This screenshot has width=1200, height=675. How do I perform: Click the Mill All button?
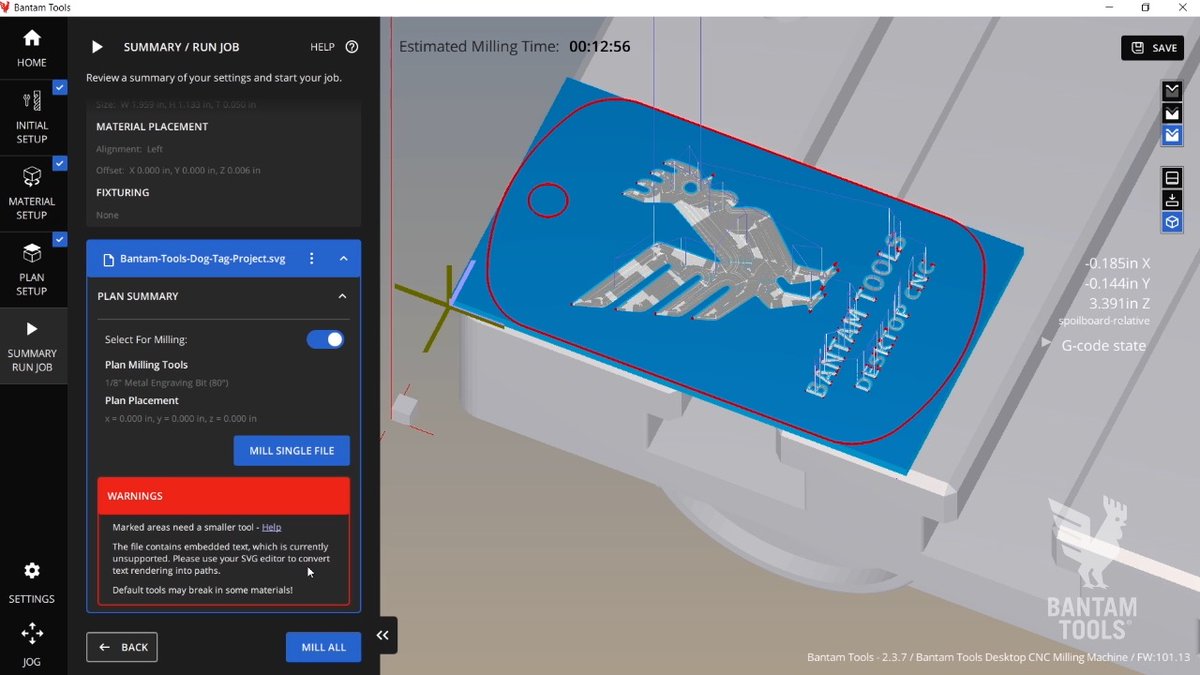(x=324, y=647)
